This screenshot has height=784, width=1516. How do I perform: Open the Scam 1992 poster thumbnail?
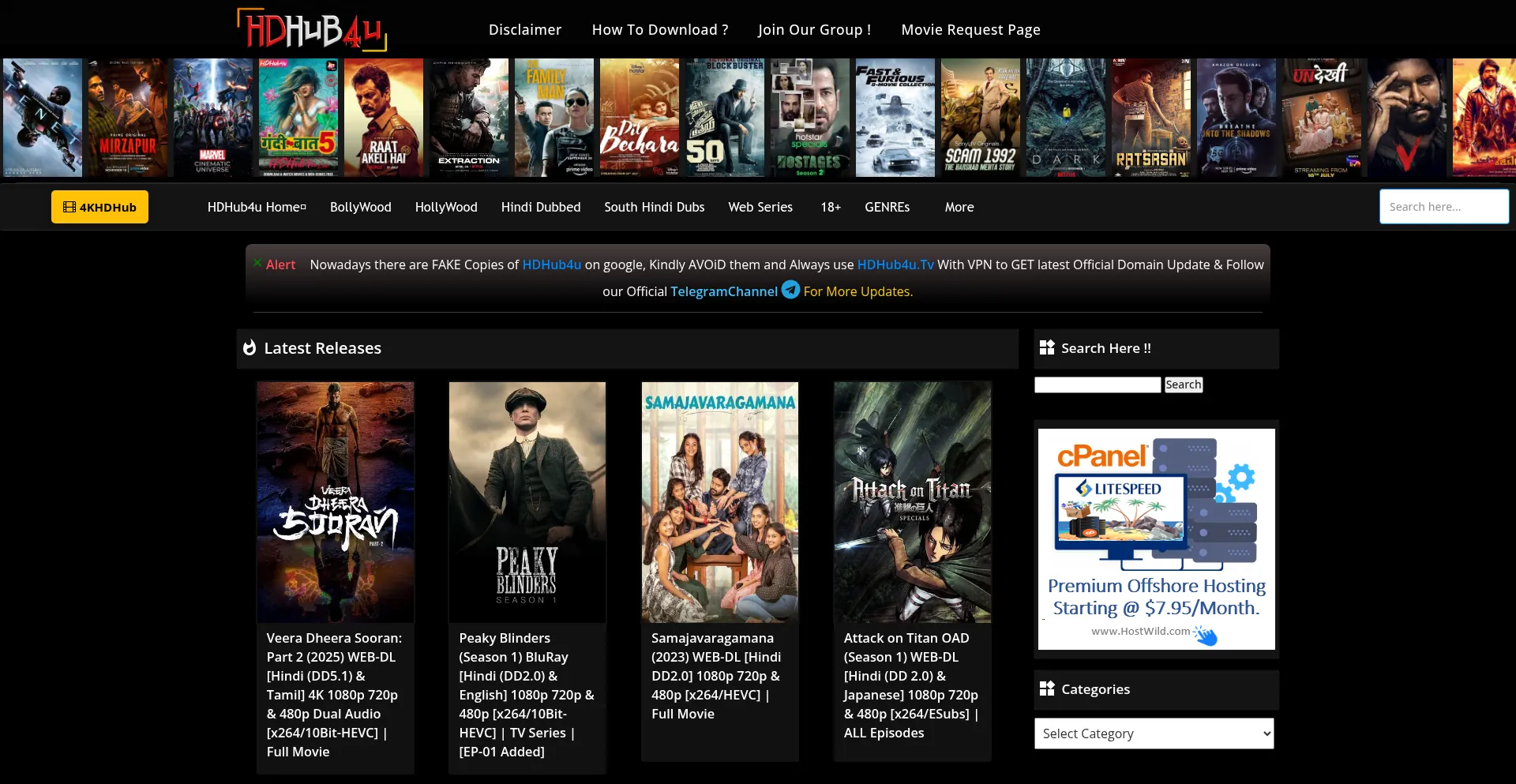point(980,118)
